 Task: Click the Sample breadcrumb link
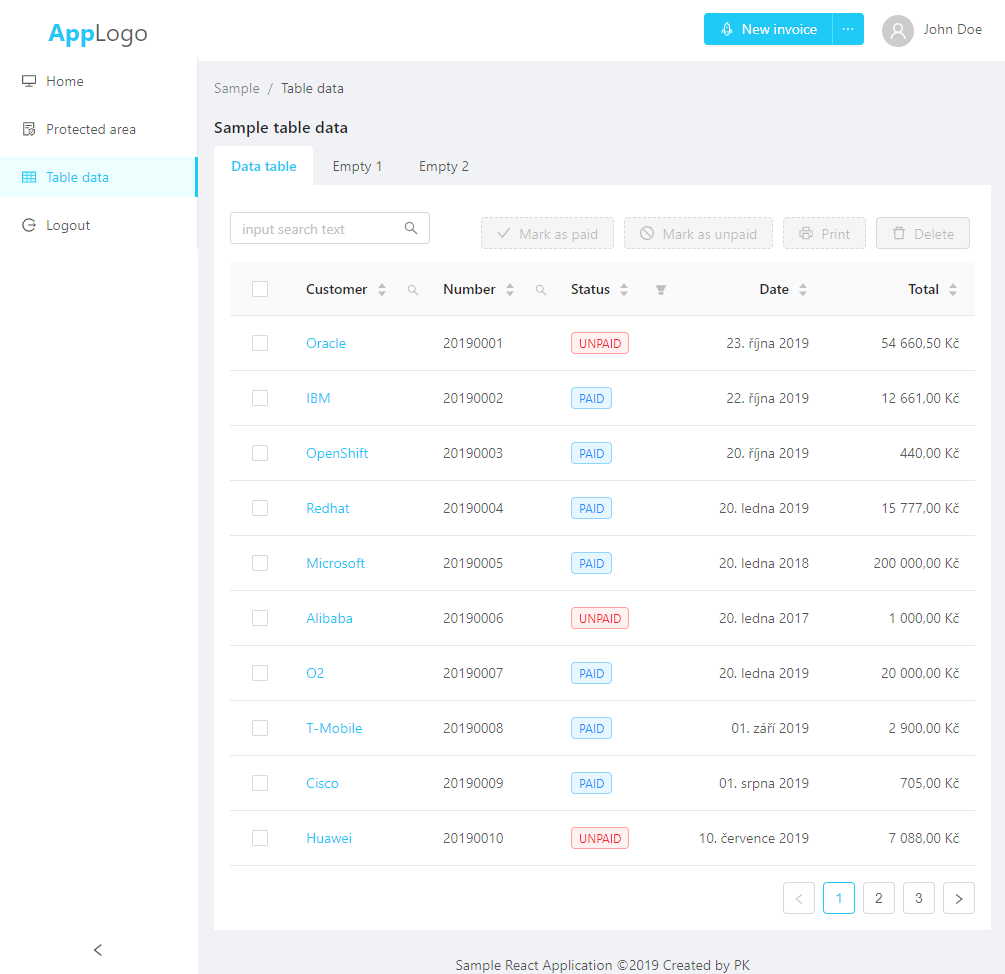click(237, 88)
